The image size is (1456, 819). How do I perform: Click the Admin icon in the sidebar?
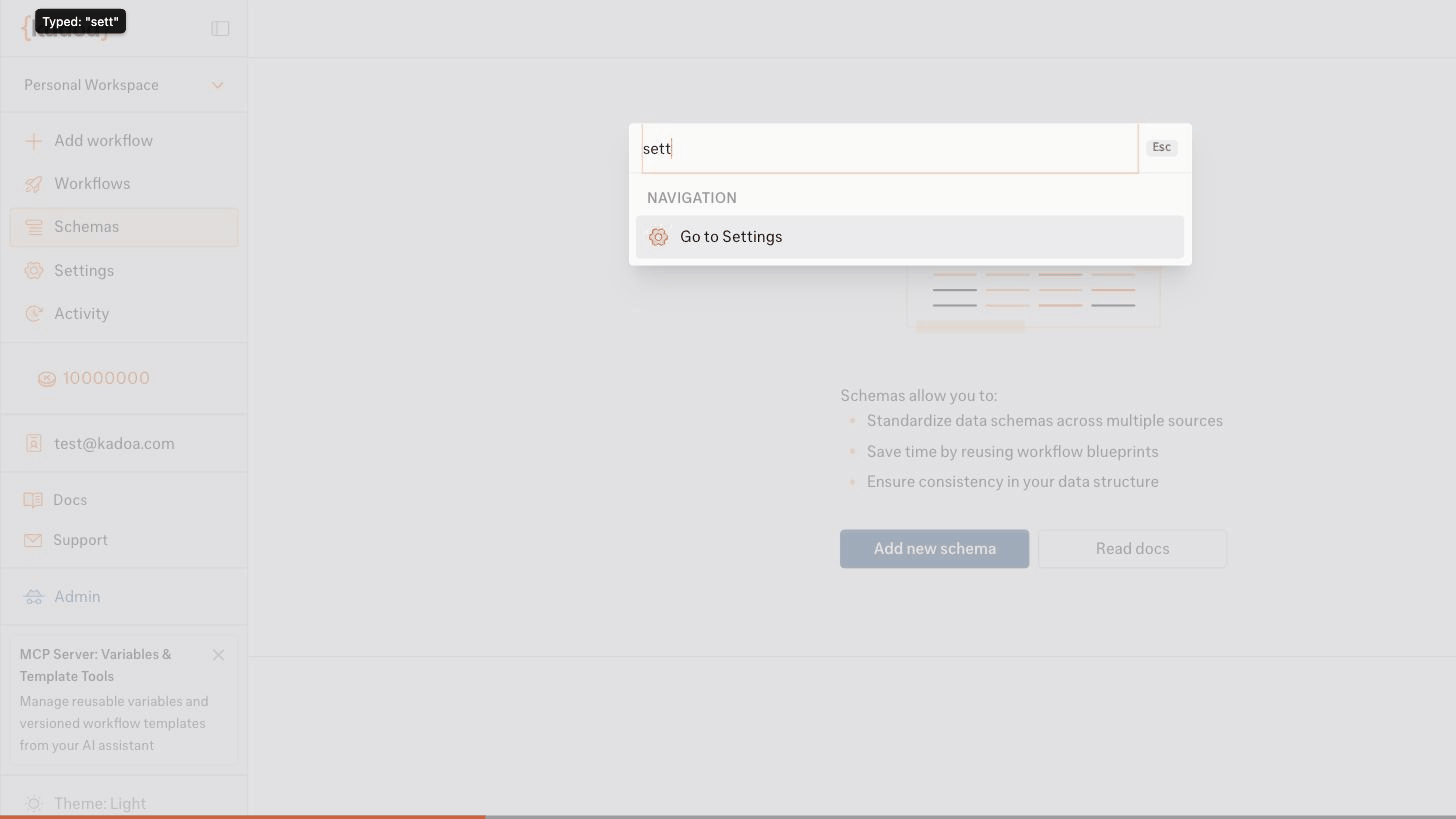click(33, 596)
